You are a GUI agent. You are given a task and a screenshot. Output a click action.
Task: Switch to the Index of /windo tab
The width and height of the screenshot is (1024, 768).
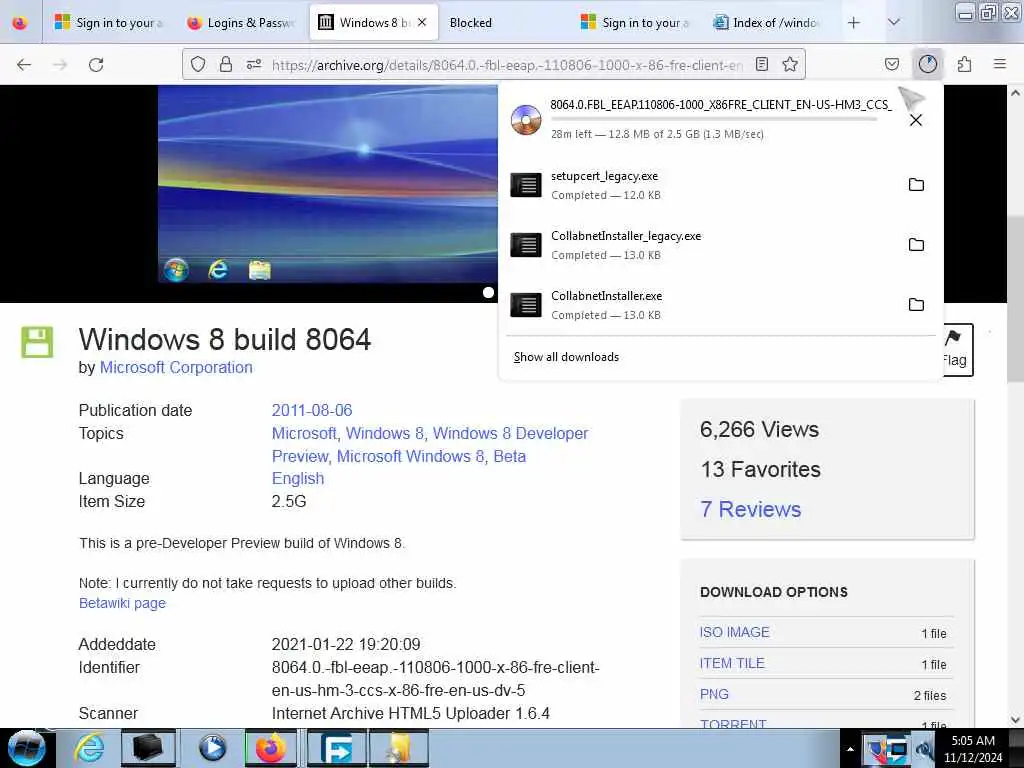tap(765, 23)
